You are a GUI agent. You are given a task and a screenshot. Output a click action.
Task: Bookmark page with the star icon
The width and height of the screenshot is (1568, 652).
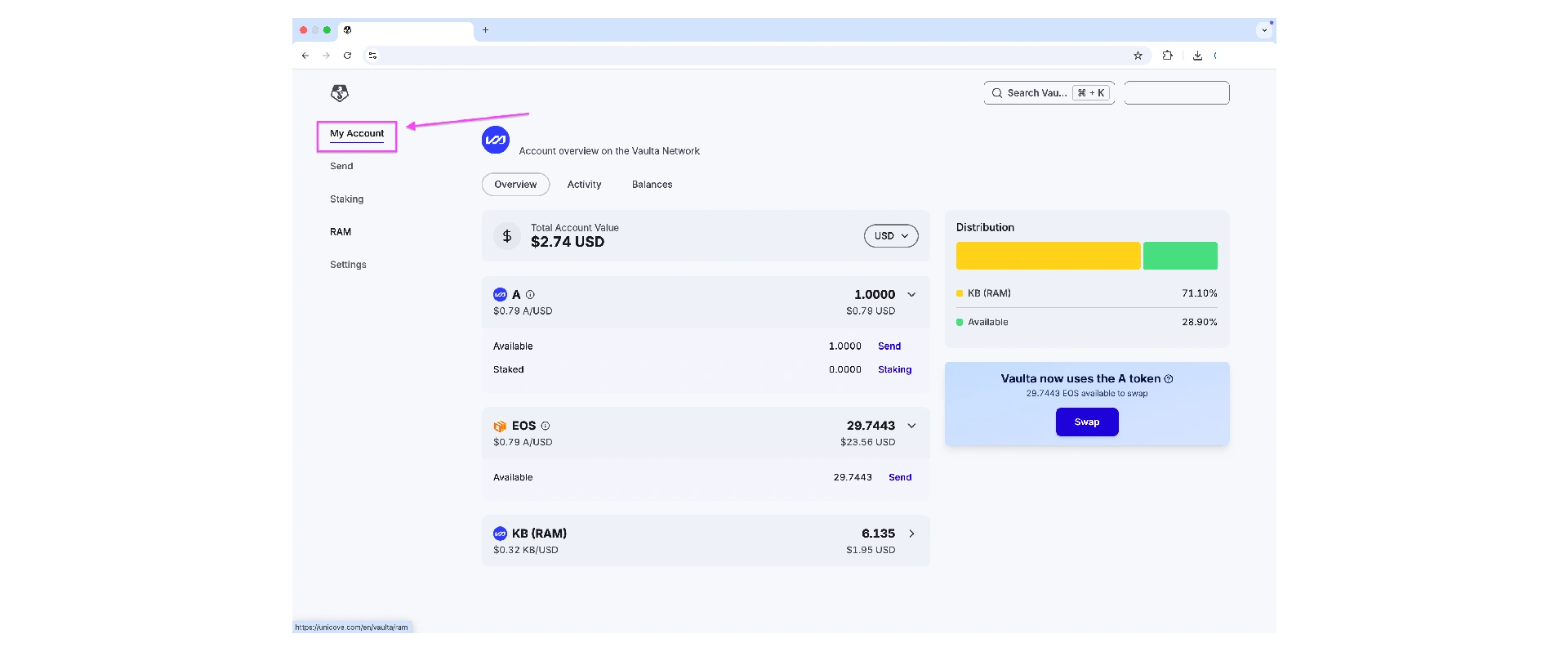pos(1138,56)
